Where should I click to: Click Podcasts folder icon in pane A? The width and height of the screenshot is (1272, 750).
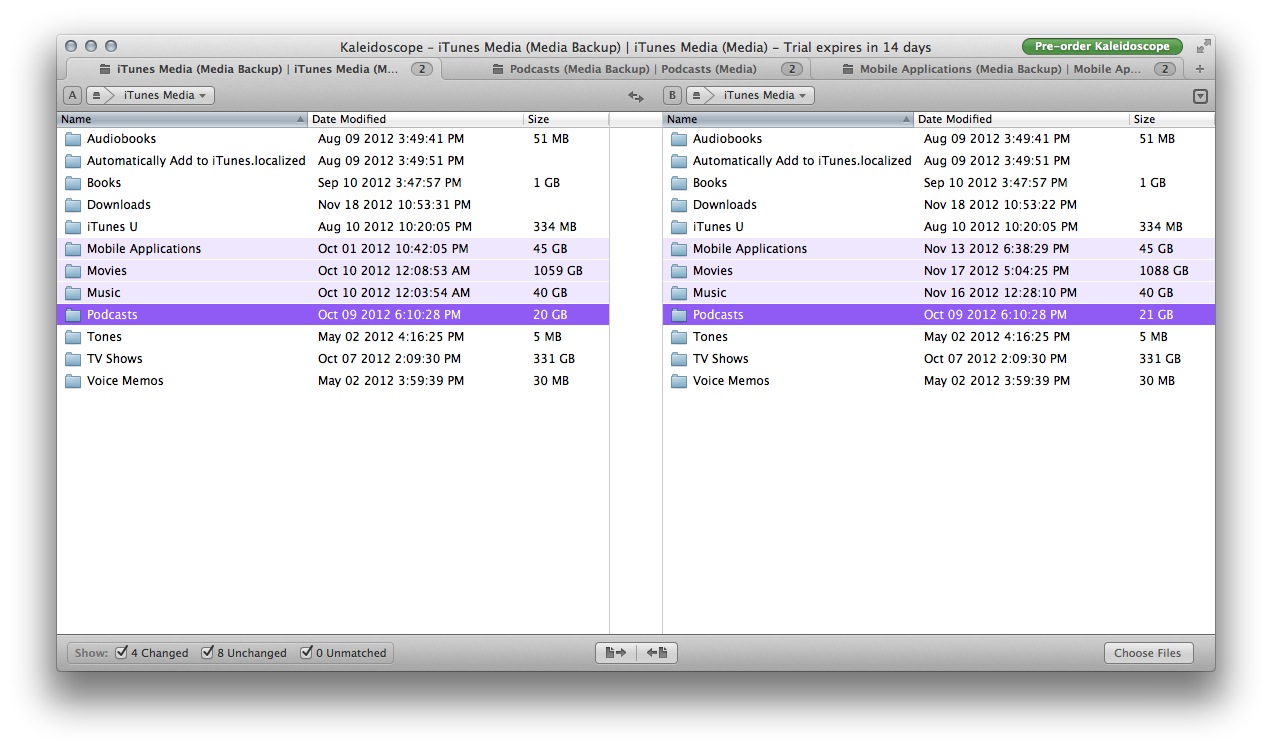tap(73, 315)
